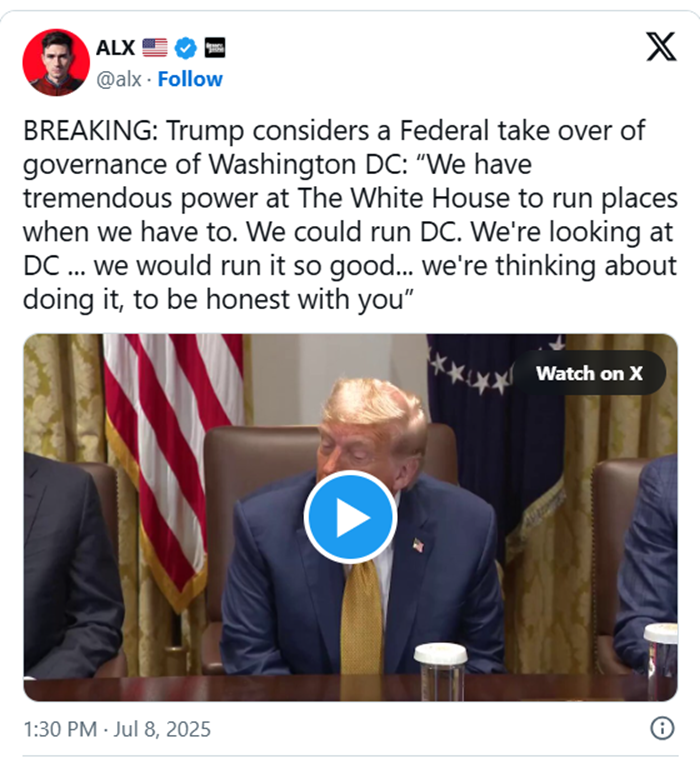This screenshot has height=764, width=700.
Task: Click the blue verified checkmark badge
Action: 186,48
